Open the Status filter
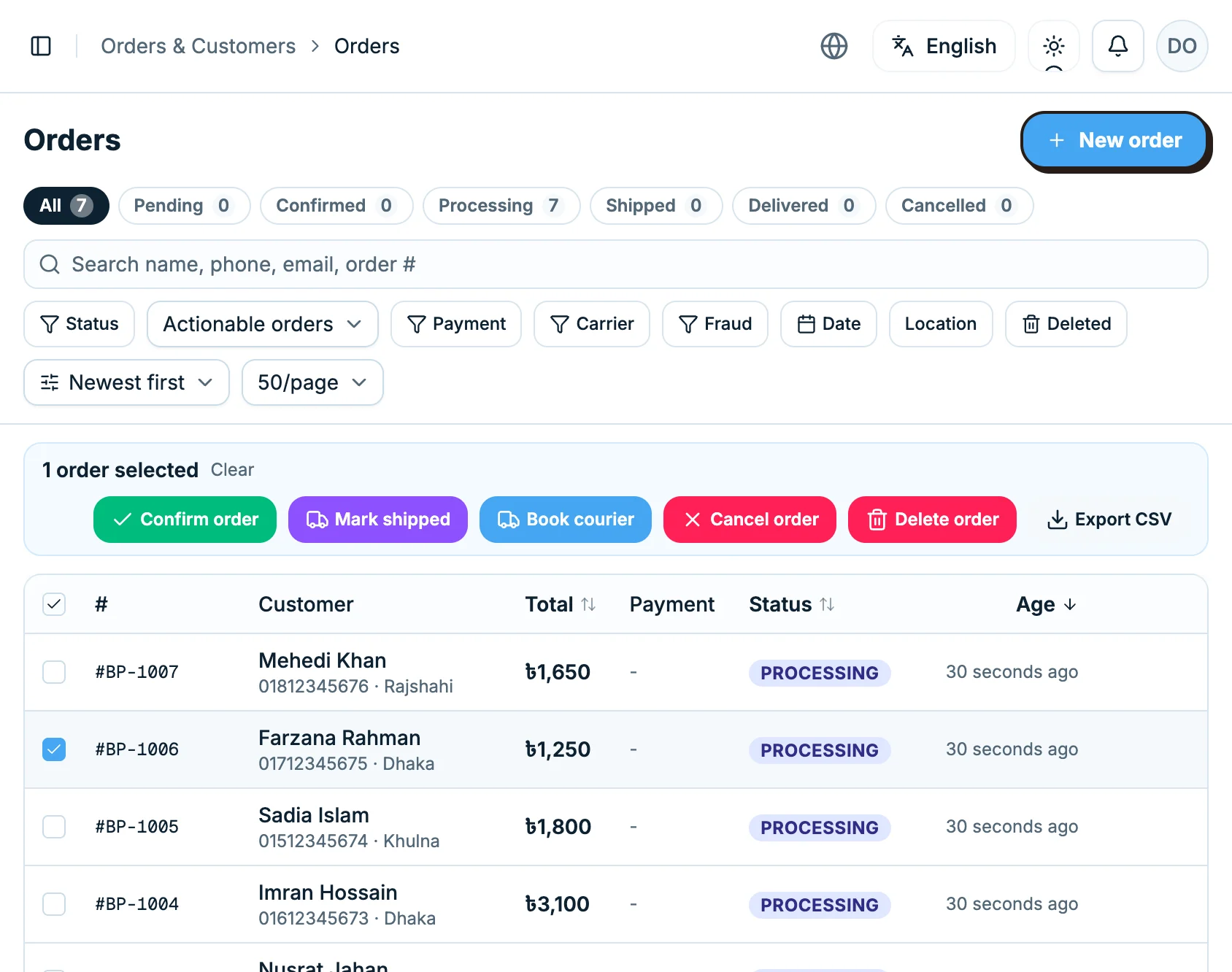 tap(80, 324)
